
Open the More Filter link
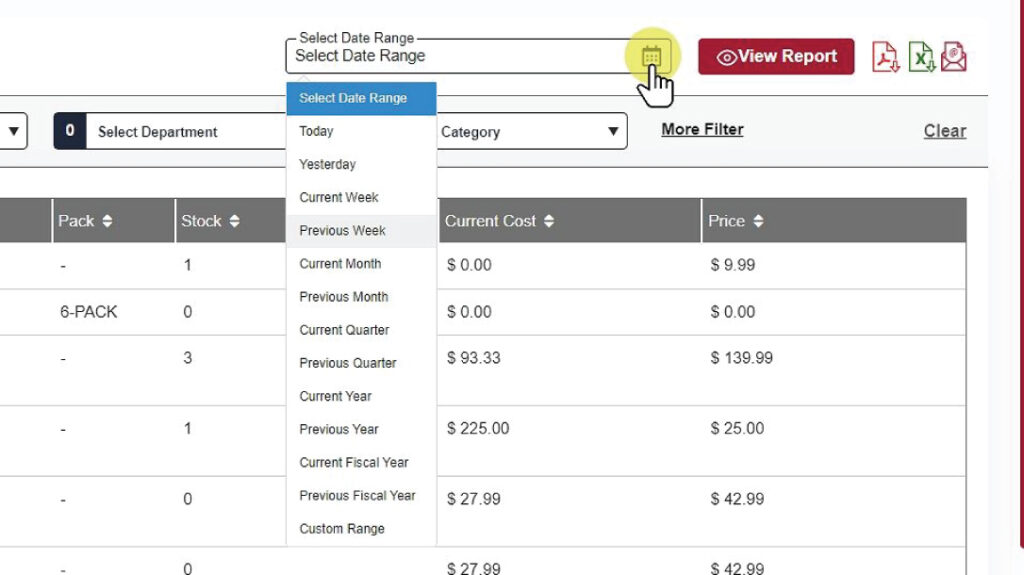tap(702, 129)
